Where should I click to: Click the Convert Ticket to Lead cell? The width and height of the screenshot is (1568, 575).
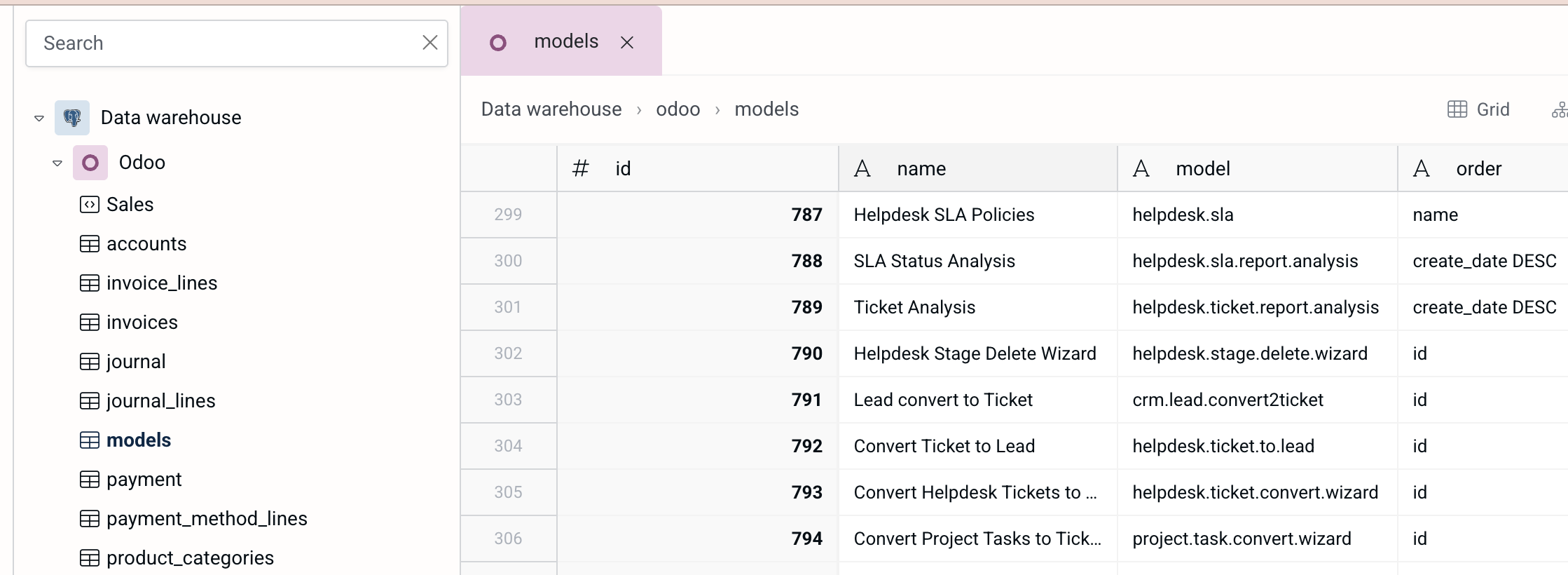pyautogui.click(x=977, y=446)
